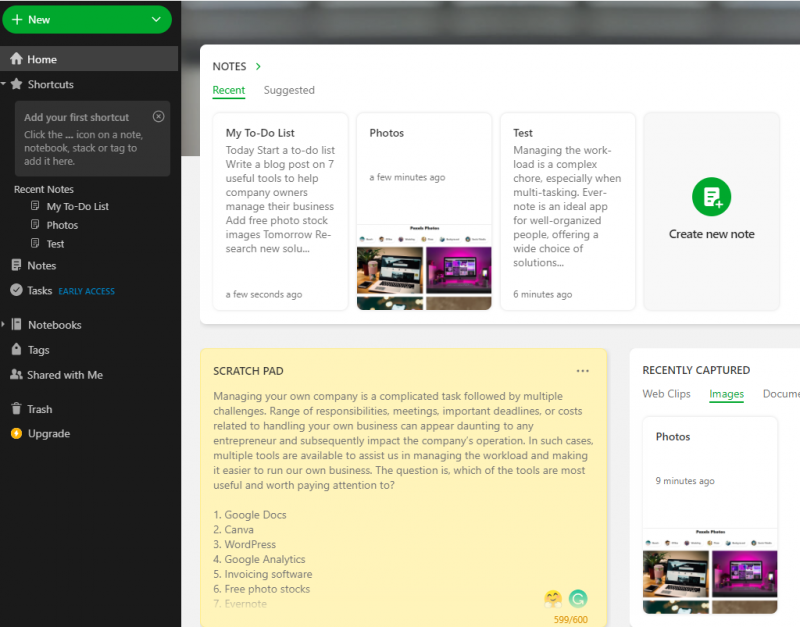Screen dimensions: 800x627
Task: Click 'a few seconds ago' on To-Do card
Action: [264, 294]
